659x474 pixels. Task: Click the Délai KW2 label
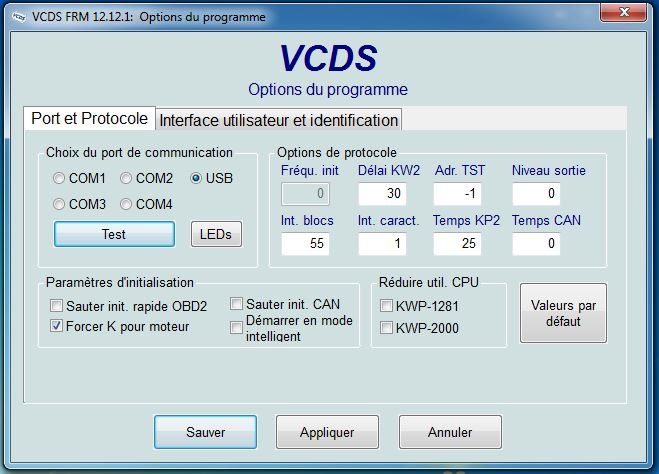pos(389,170)
